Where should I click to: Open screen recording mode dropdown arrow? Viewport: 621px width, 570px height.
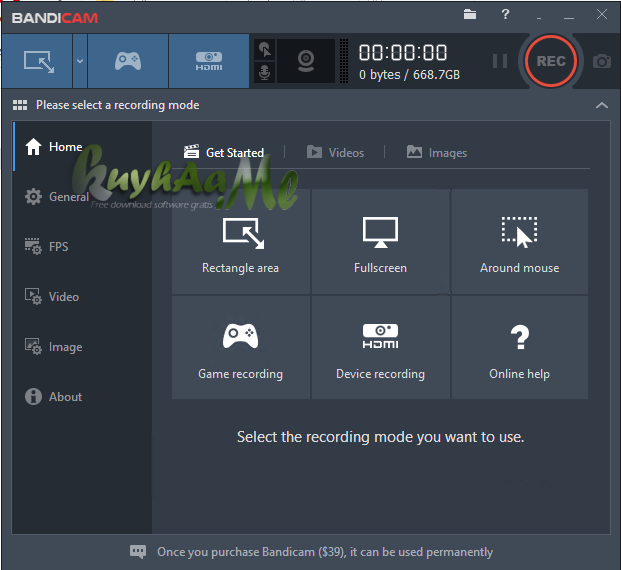(x=80, y=61)
